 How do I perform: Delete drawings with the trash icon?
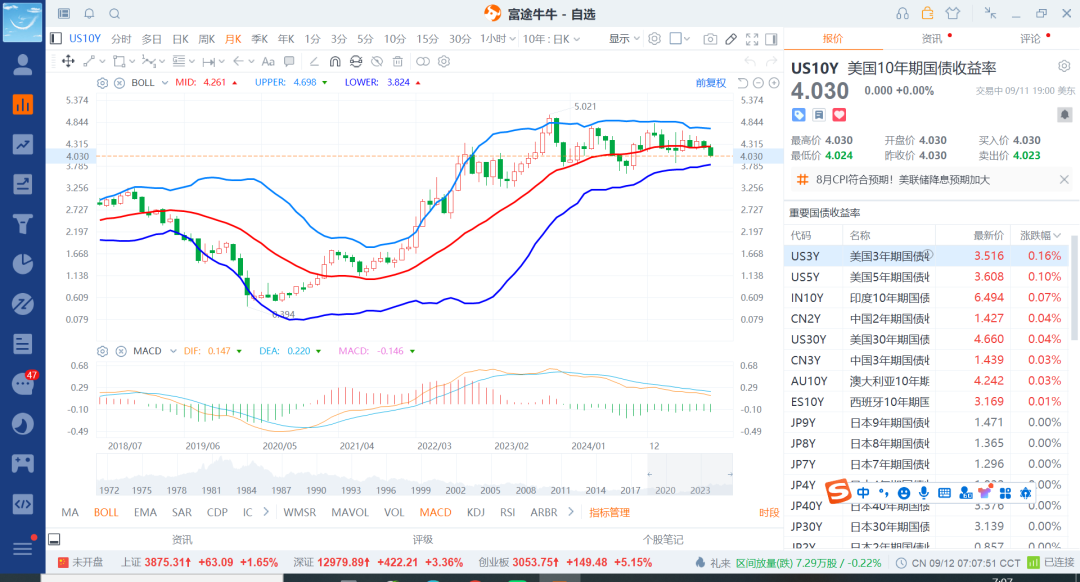click(x=397, y=61)
